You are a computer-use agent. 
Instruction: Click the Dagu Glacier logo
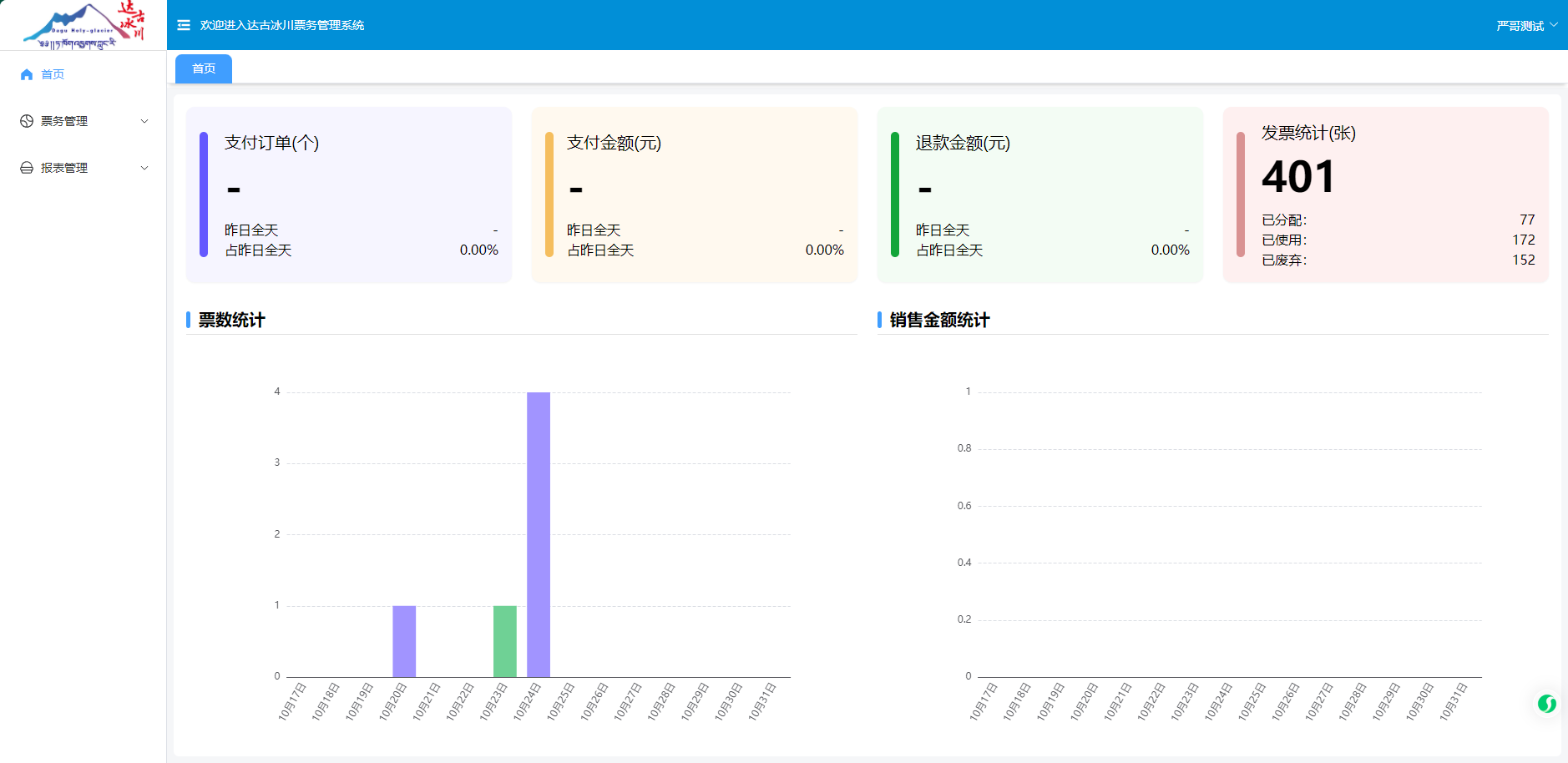click(x=83, y=25)
